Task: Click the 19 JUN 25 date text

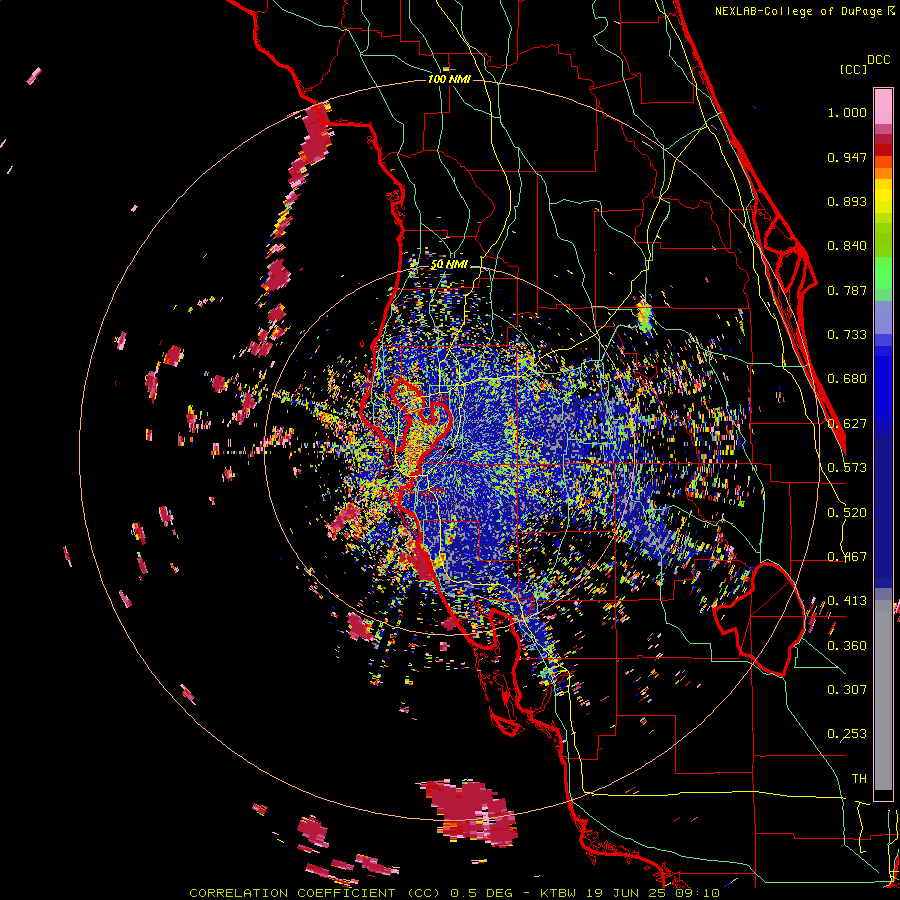Action: 626,893
